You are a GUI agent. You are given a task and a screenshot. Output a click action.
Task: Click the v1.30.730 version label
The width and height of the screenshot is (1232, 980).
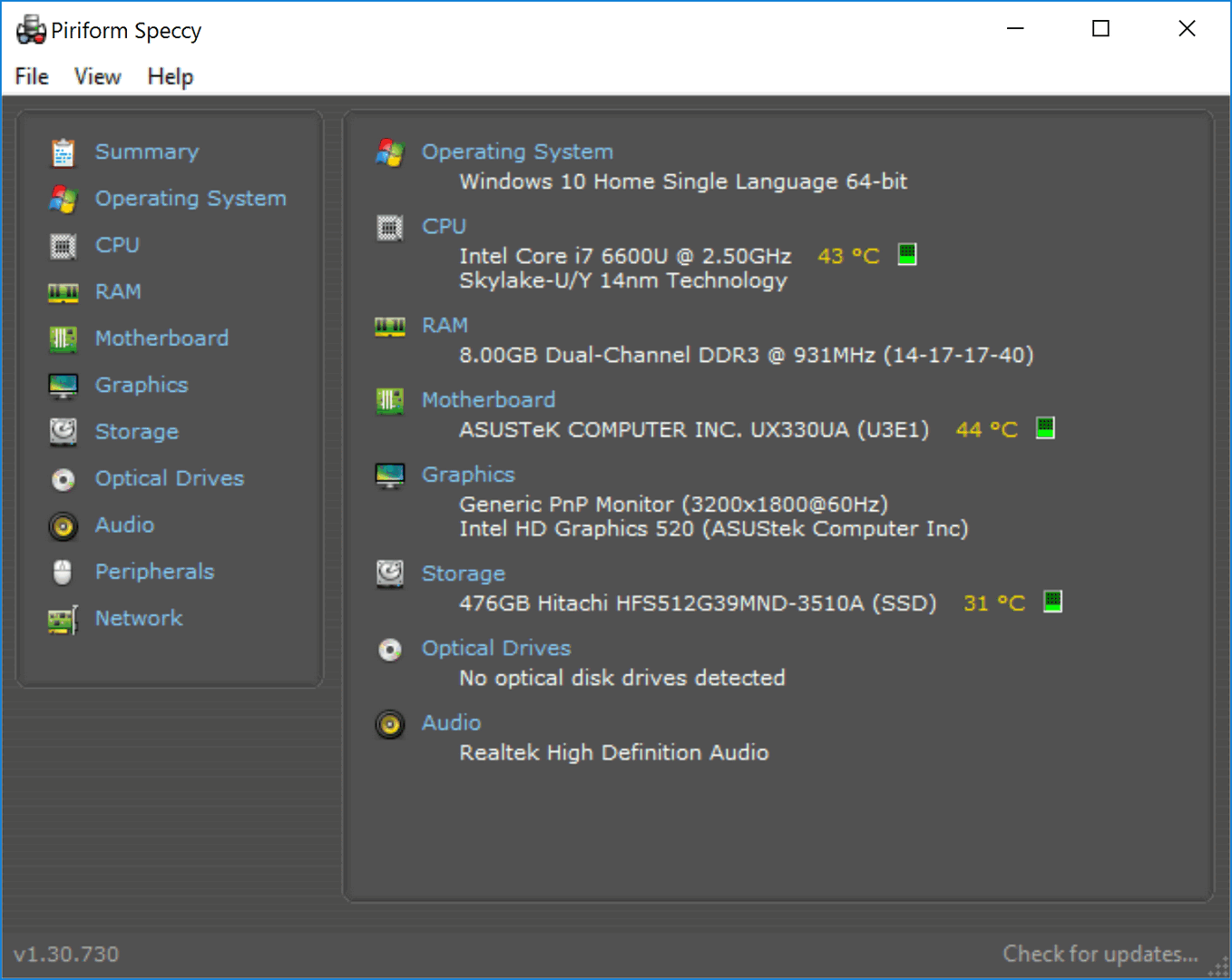[x=66, y=954]
